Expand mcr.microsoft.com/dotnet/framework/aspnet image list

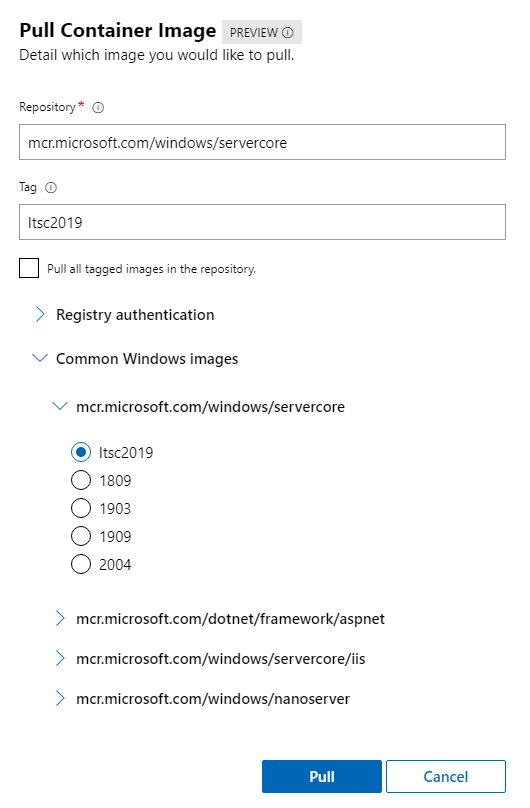click(x=60, y=618)
